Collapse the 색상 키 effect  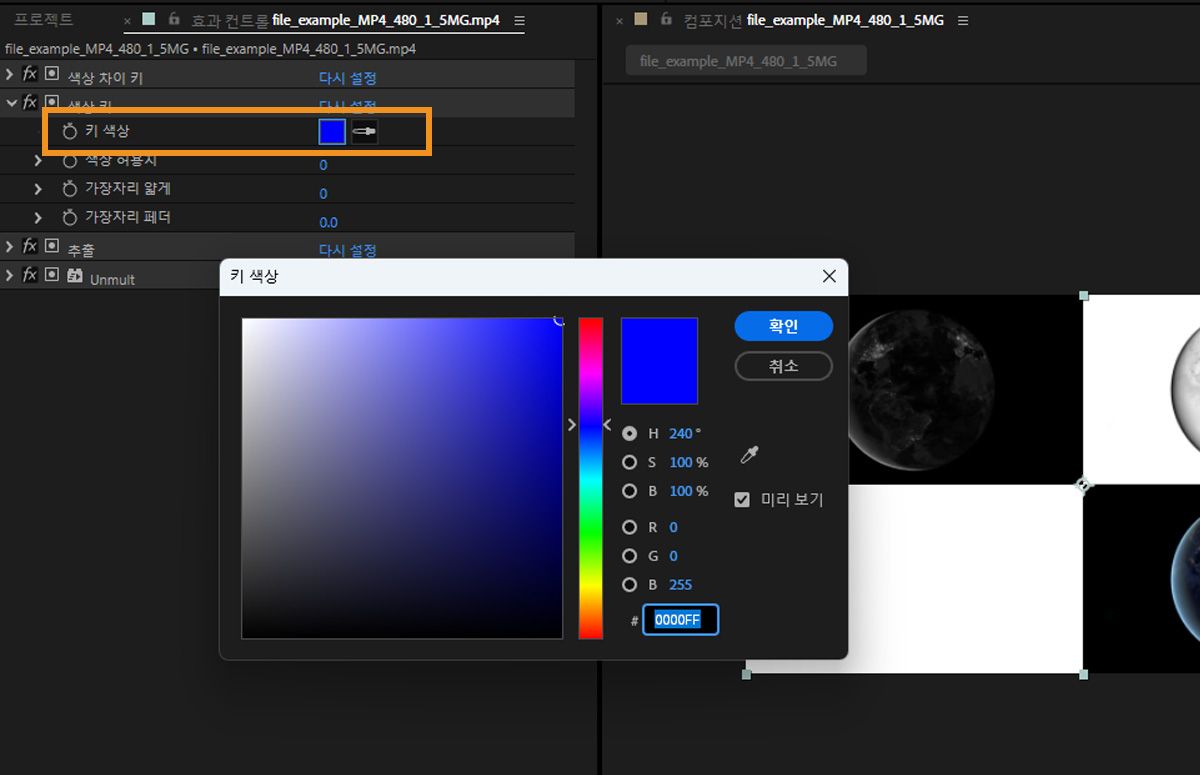coord(11,102)
